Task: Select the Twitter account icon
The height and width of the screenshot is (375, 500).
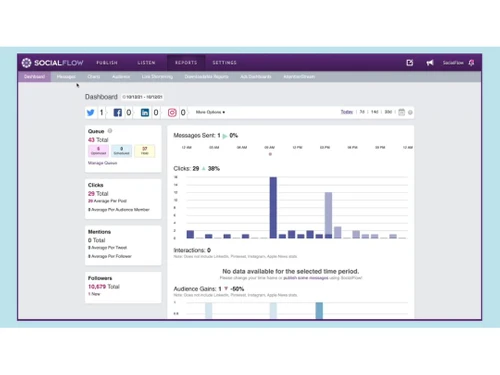Action: point(90,112)
